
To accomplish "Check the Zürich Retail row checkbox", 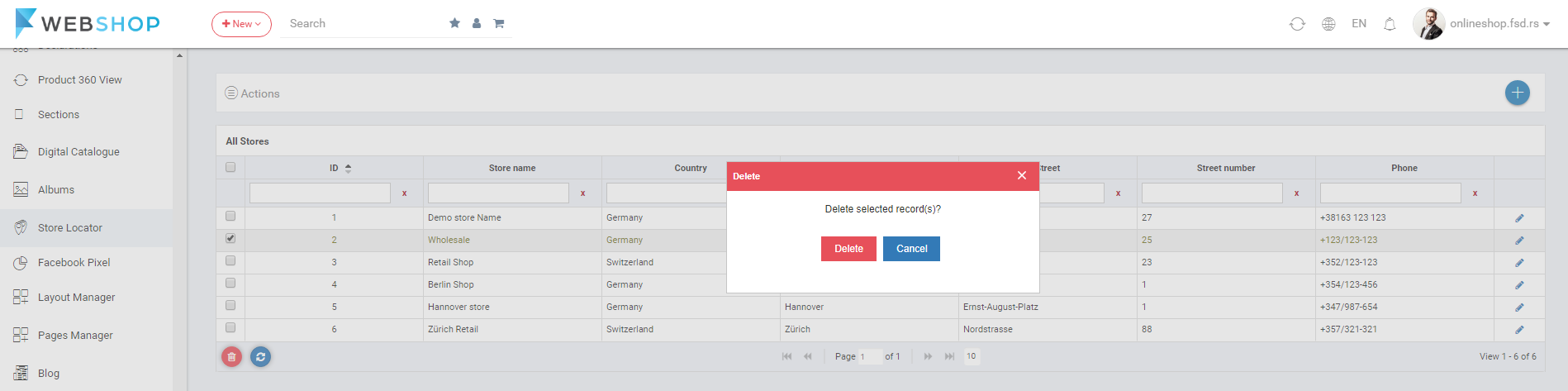I will [x=230, y=327].
